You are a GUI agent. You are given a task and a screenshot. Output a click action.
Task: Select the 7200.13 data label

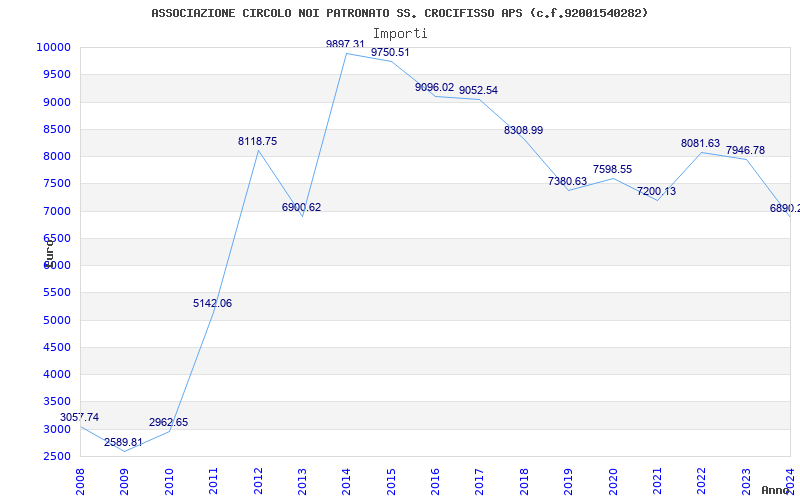[x=656, y=191]
